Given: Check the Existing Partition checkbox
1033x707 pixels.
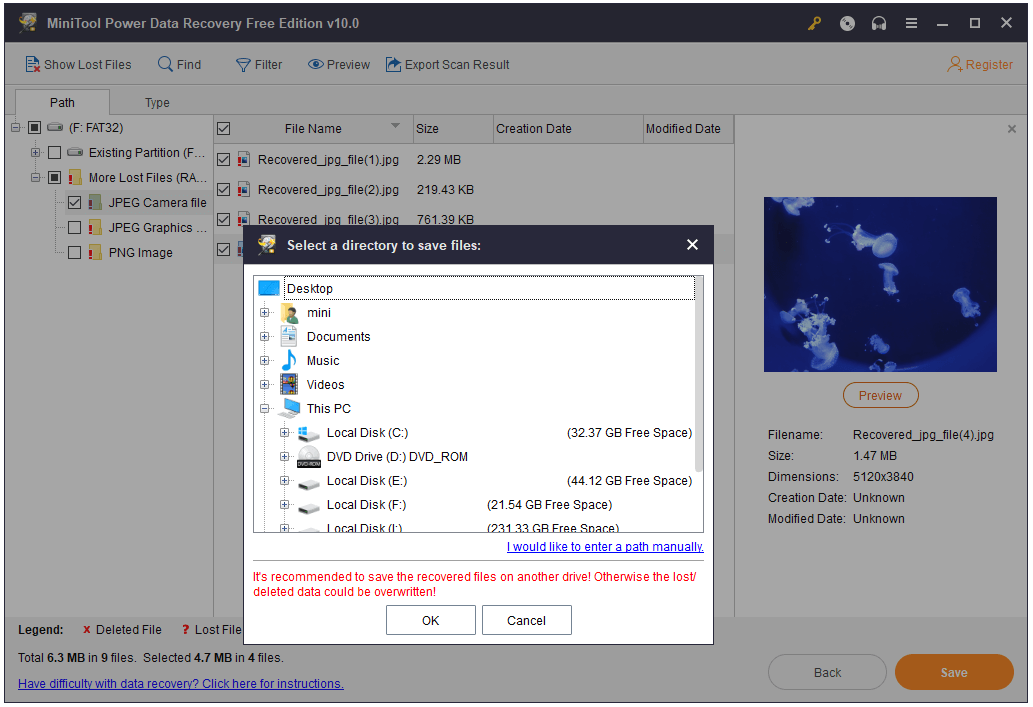Looking at the screenshot, I should pos(55,153).
